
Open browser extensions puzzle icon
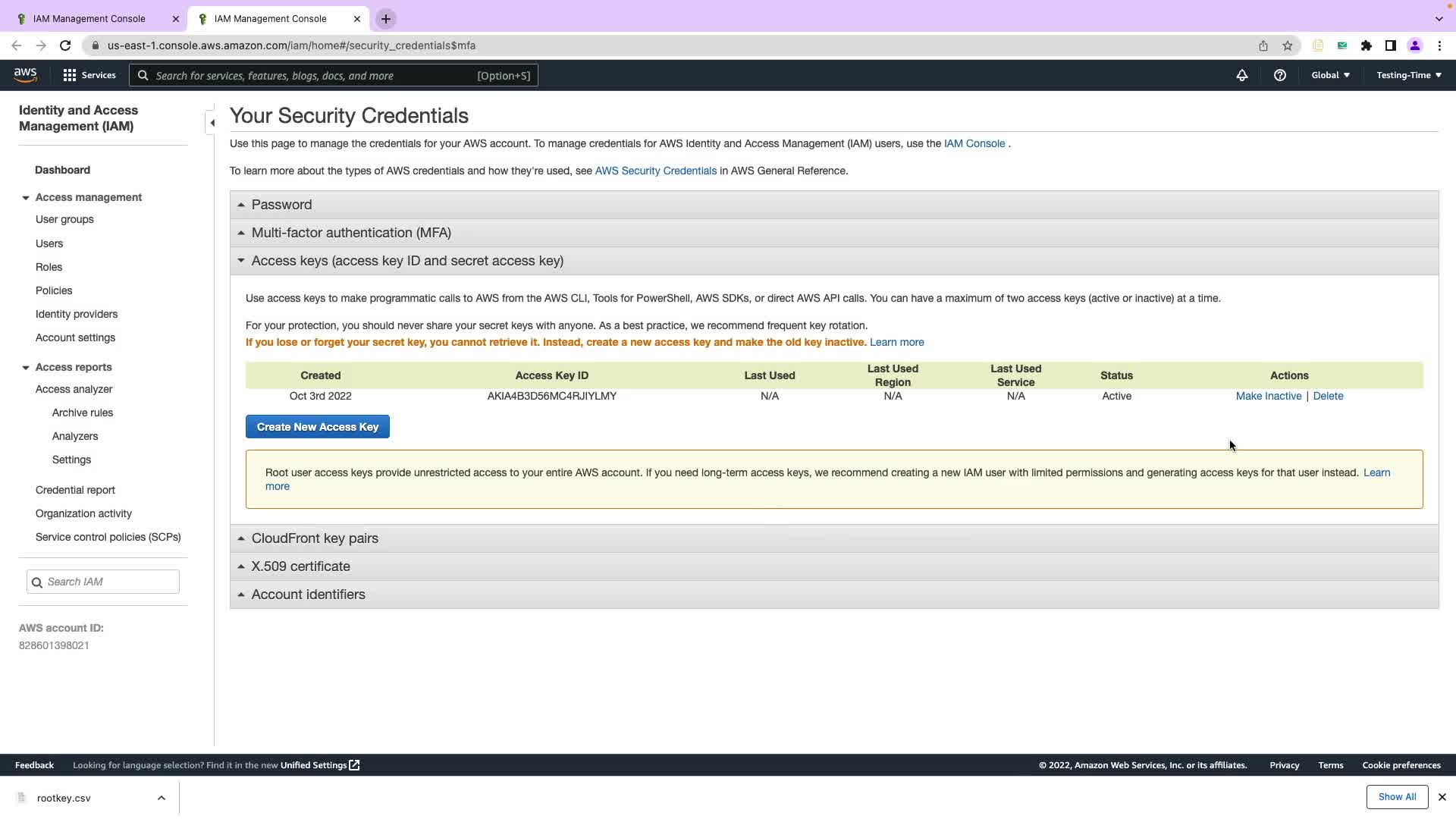1366,45
